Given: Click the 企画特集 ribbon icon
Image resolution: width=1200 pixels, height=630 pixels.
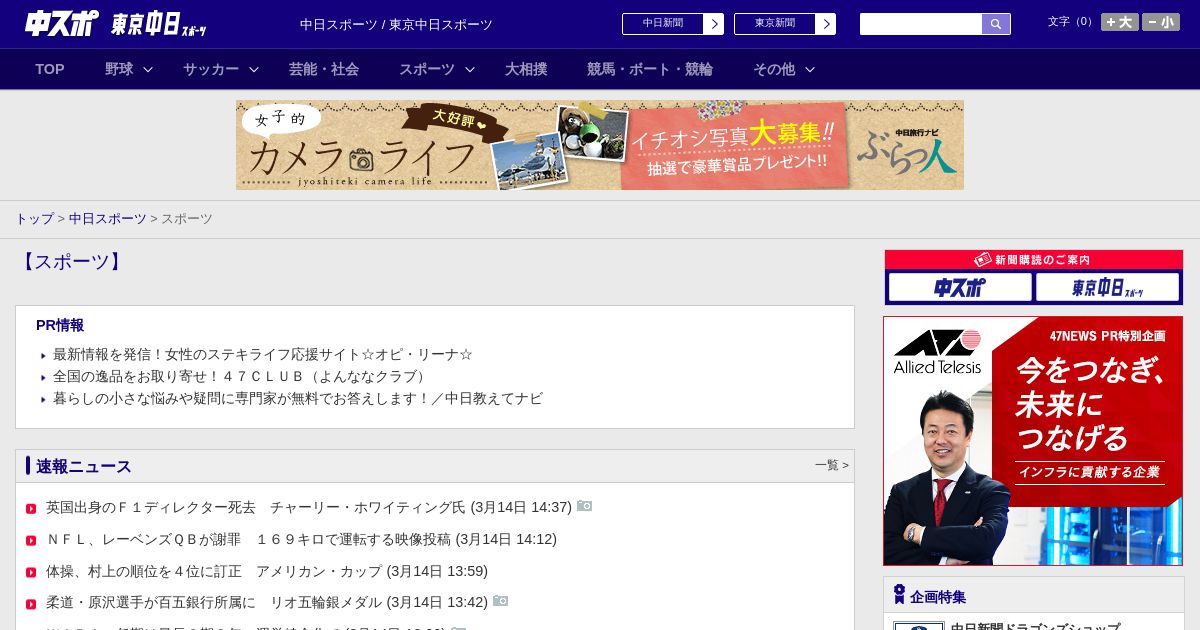Looking at the screenshot, I should [899, 595].
